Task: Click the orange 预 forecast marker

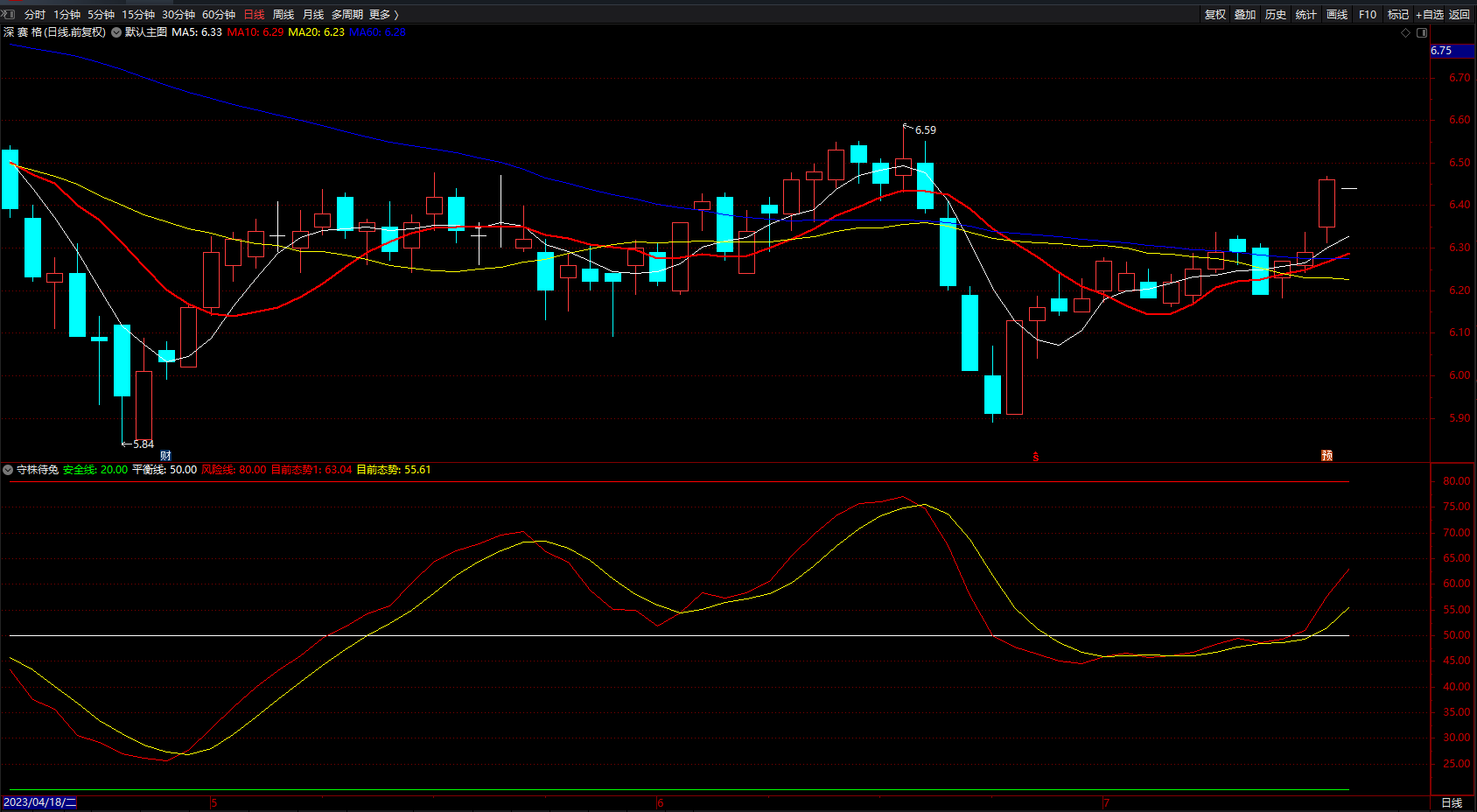Action: click(1326, 456)
